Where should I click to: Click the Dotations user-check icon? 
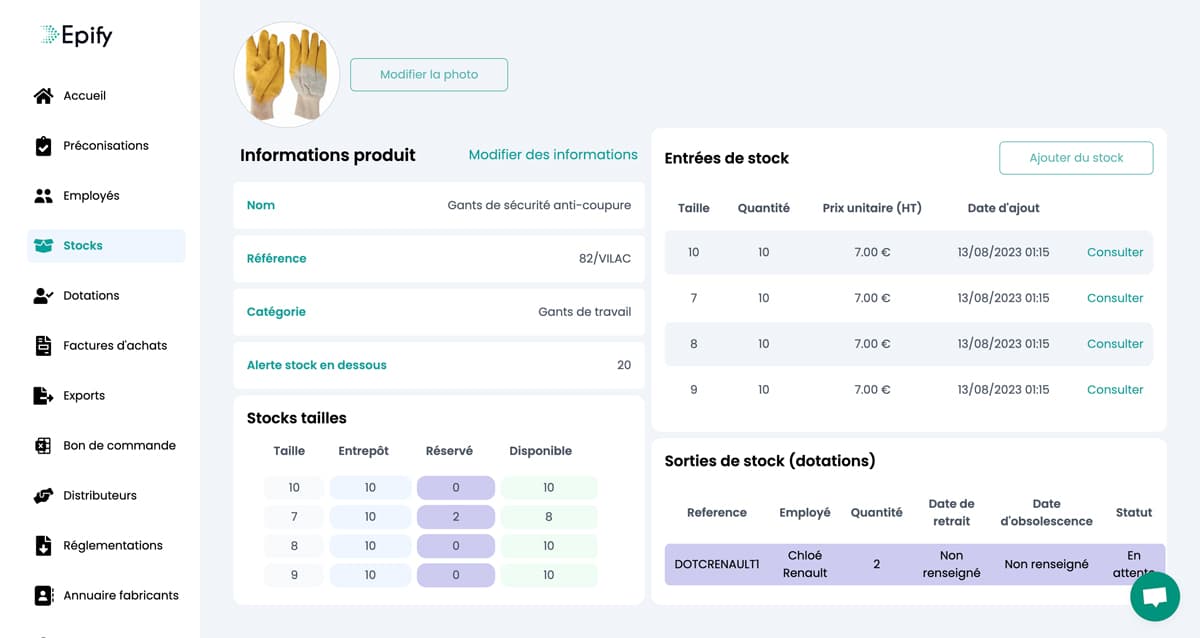43,296
